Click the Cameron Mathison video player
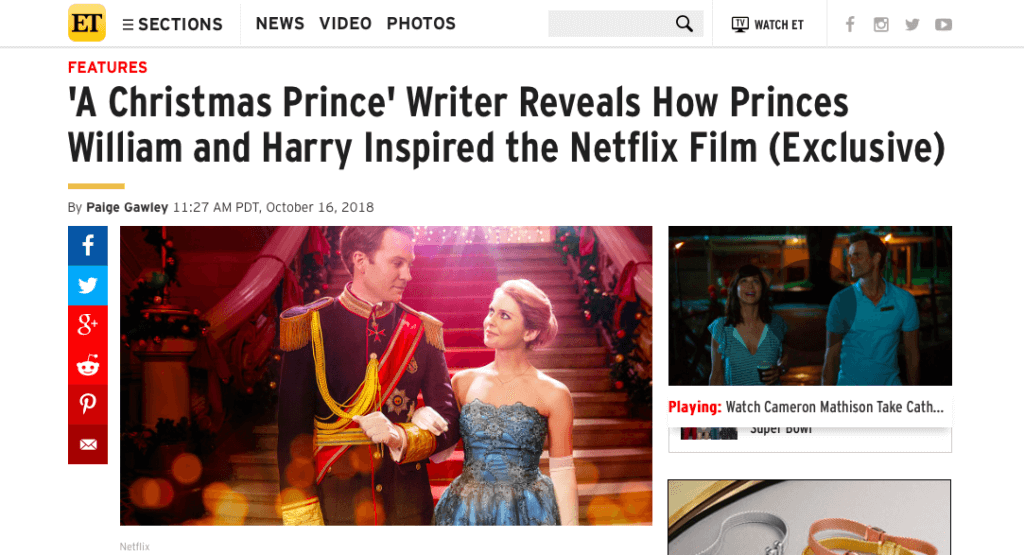 click(810, 306)
